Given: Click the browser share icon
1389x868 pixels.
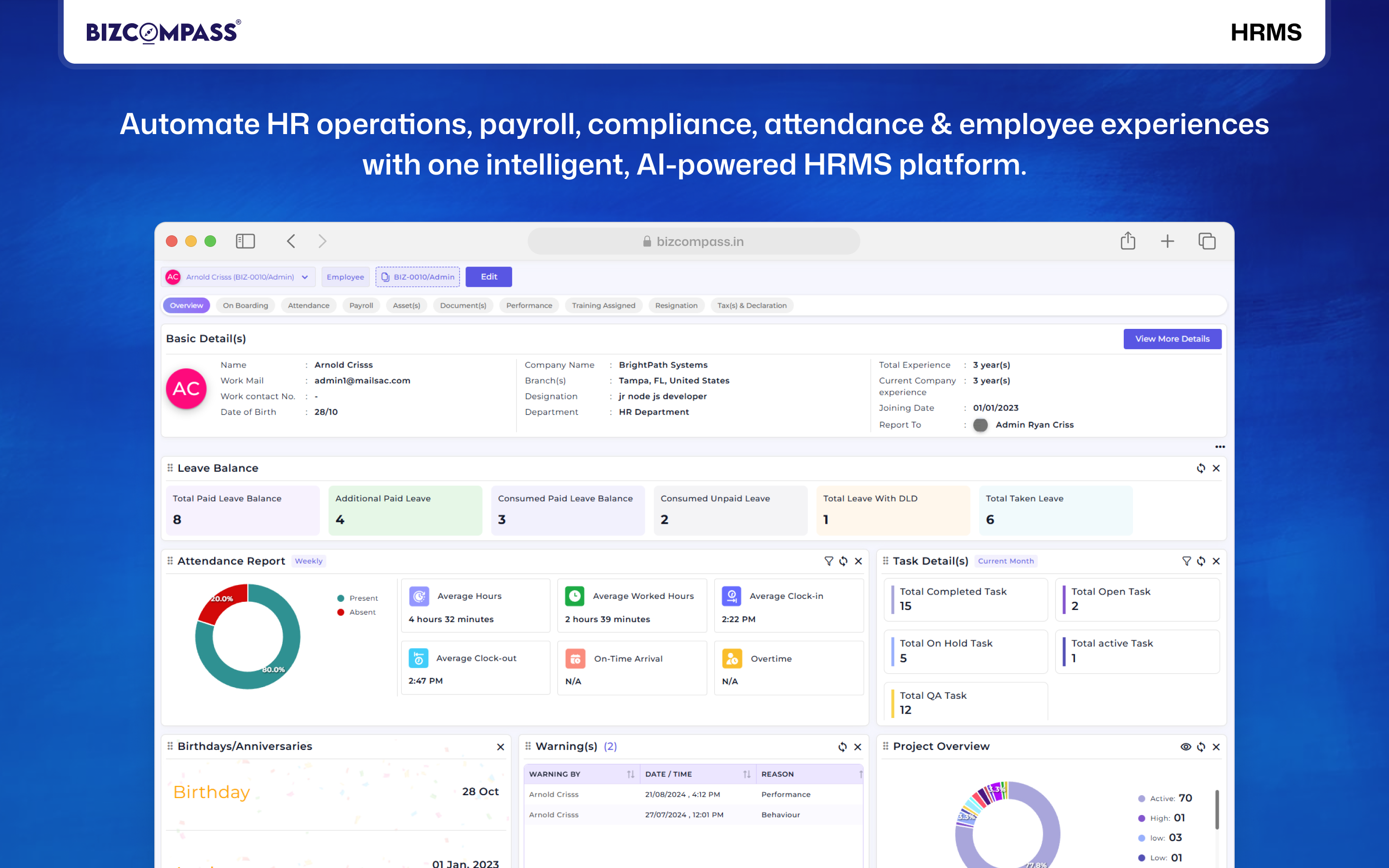Looking at the screenshot, I should coord(1128,241).
